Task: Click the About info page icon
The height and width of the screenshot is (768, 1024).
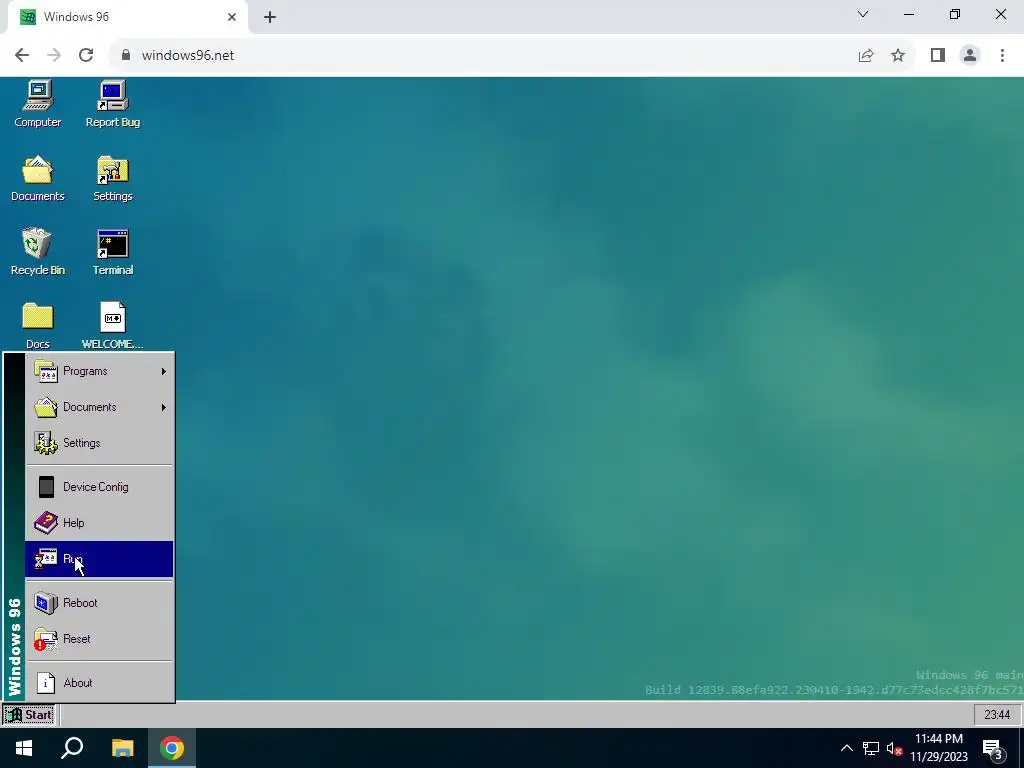Action: pos(46,683)
